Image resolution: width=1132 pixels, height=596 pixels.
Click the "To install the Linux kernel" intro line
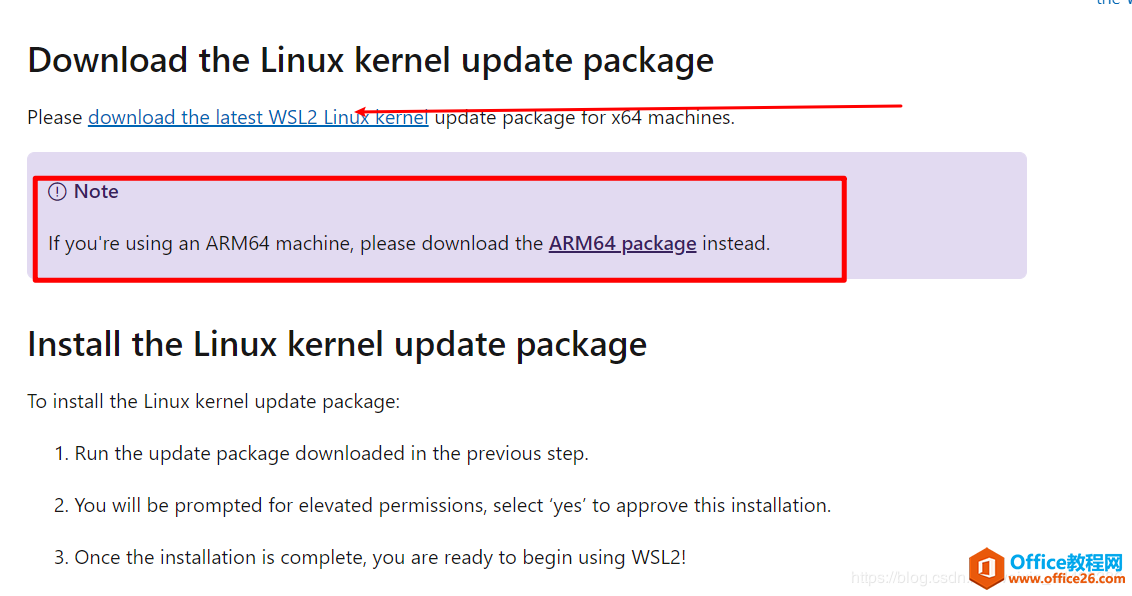(213, 402)
